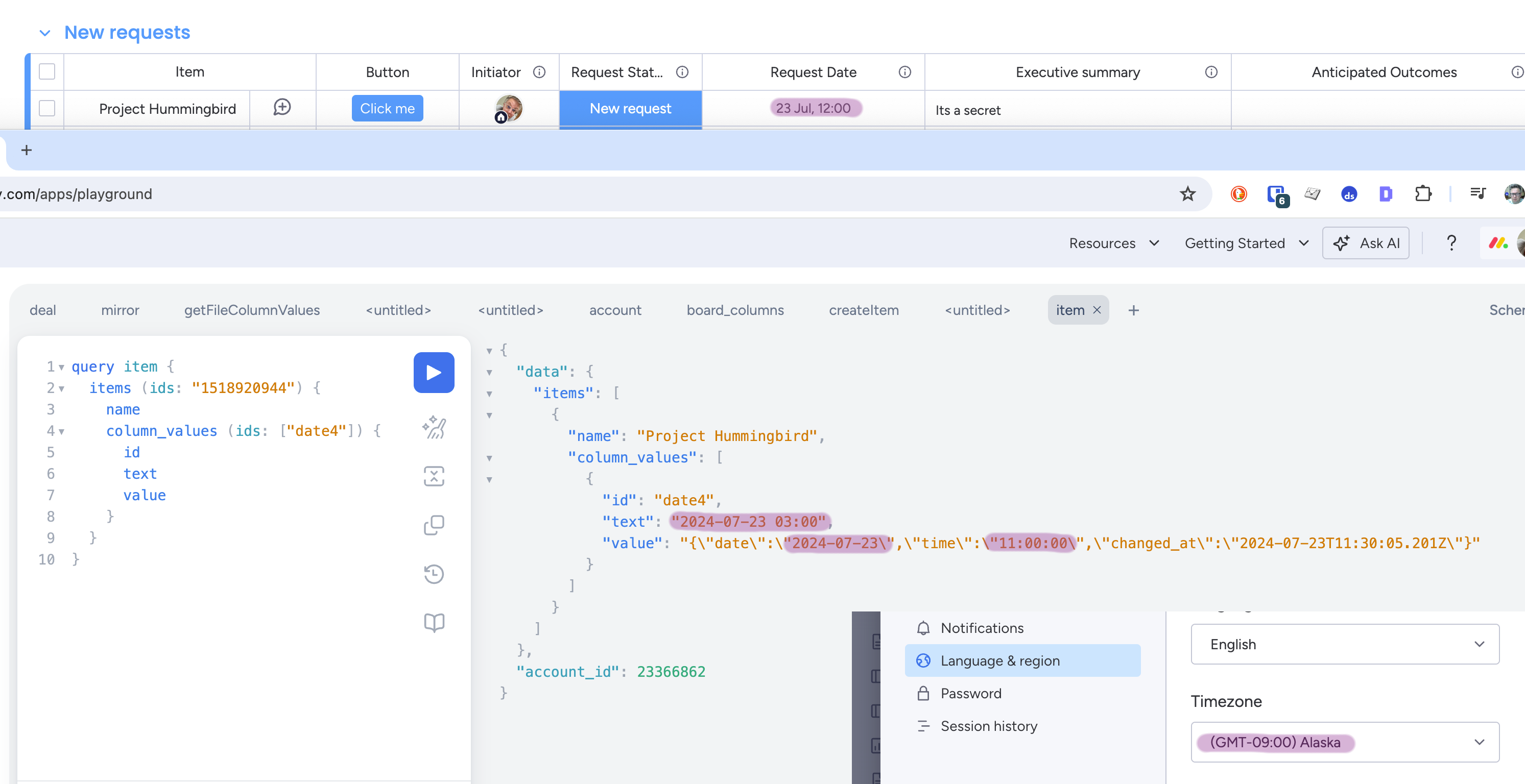Screen dimensions: 1525x784
Task: Click the Its a secret summary cell
Action: [x=1078, y=110]
